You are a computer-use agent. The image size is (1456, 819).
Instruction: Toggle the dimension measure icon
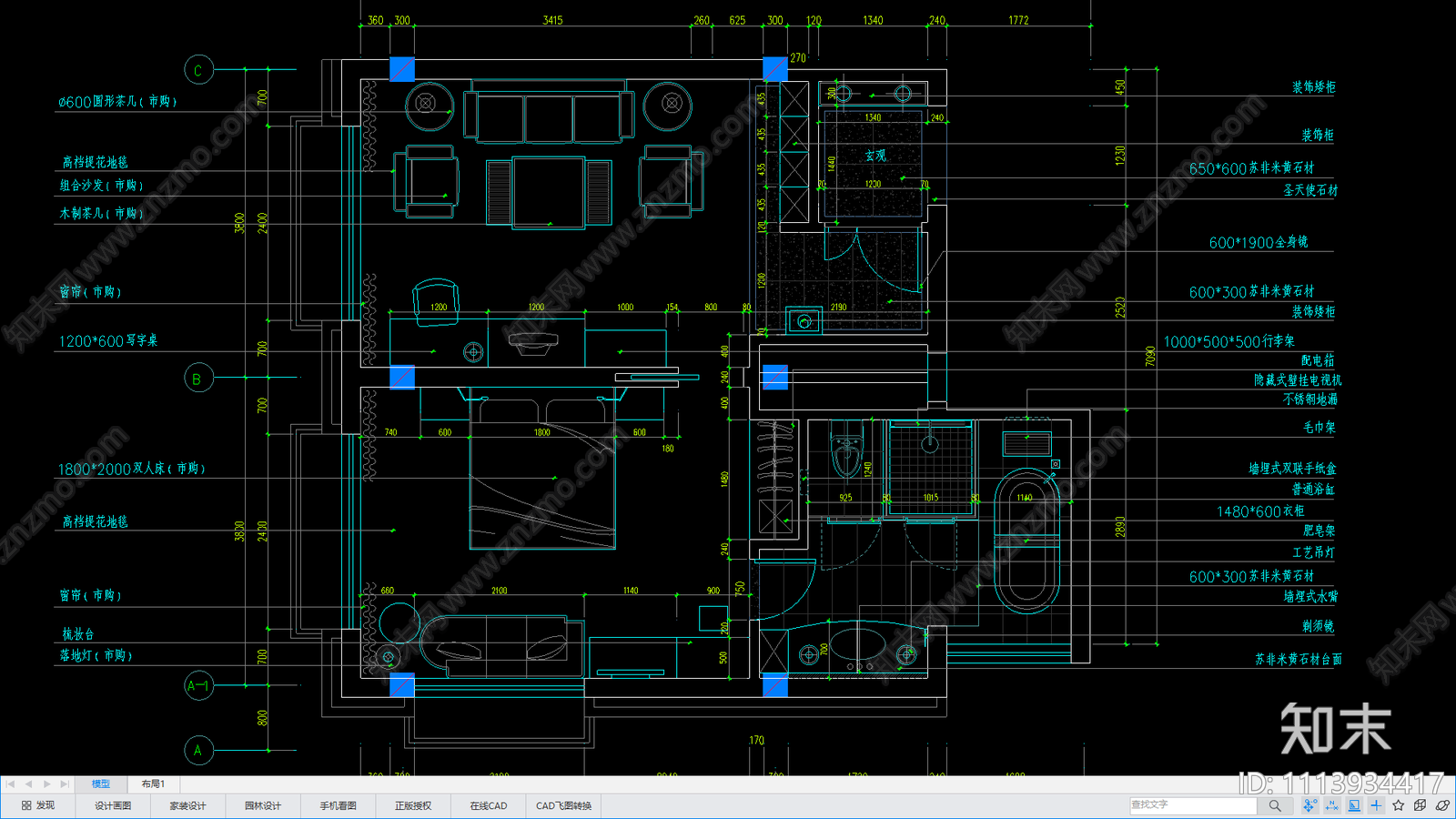(1332, 805)
